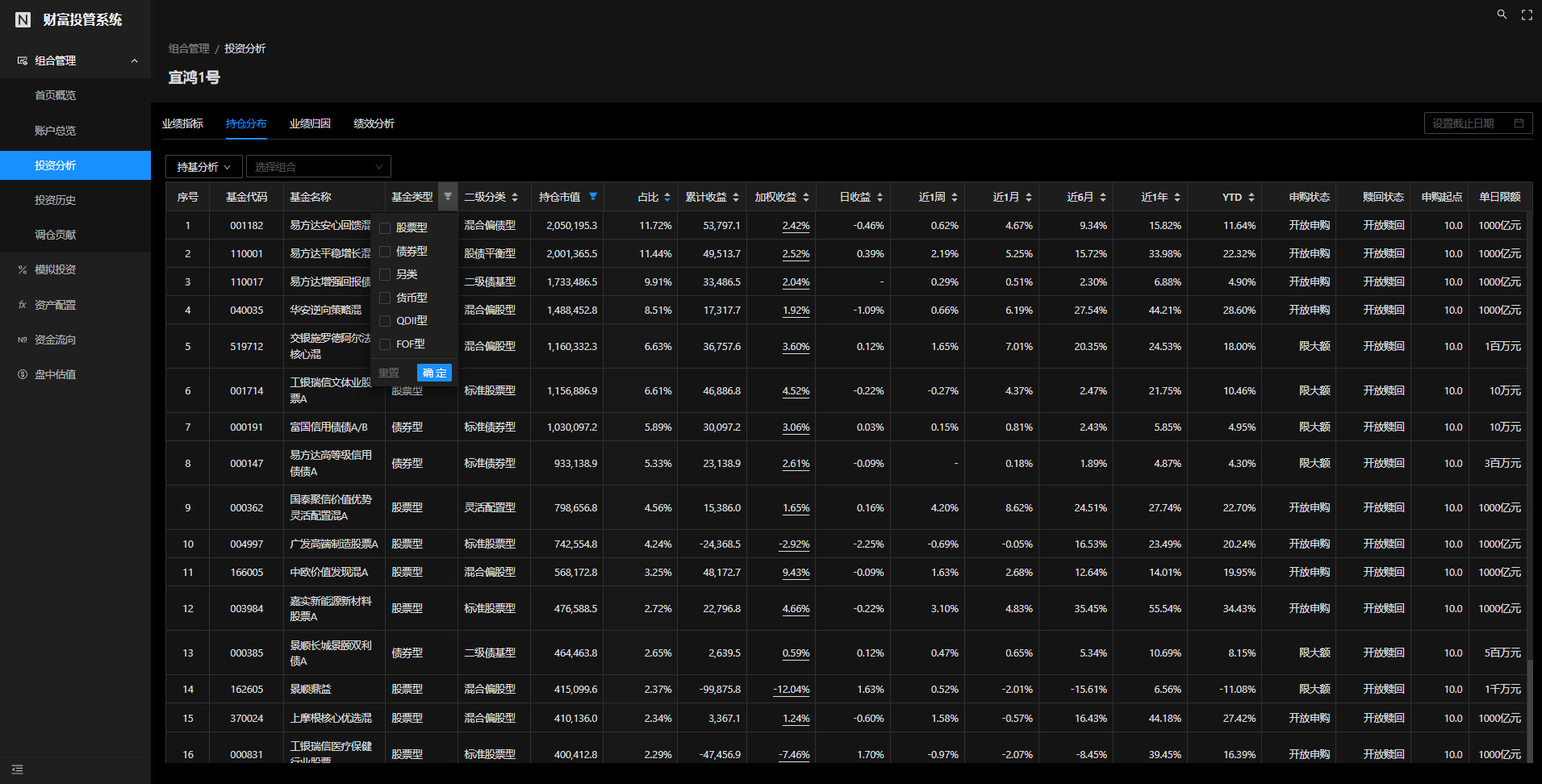
Task: Click the 基金代码 column header
Action: (x=247, y=197)
